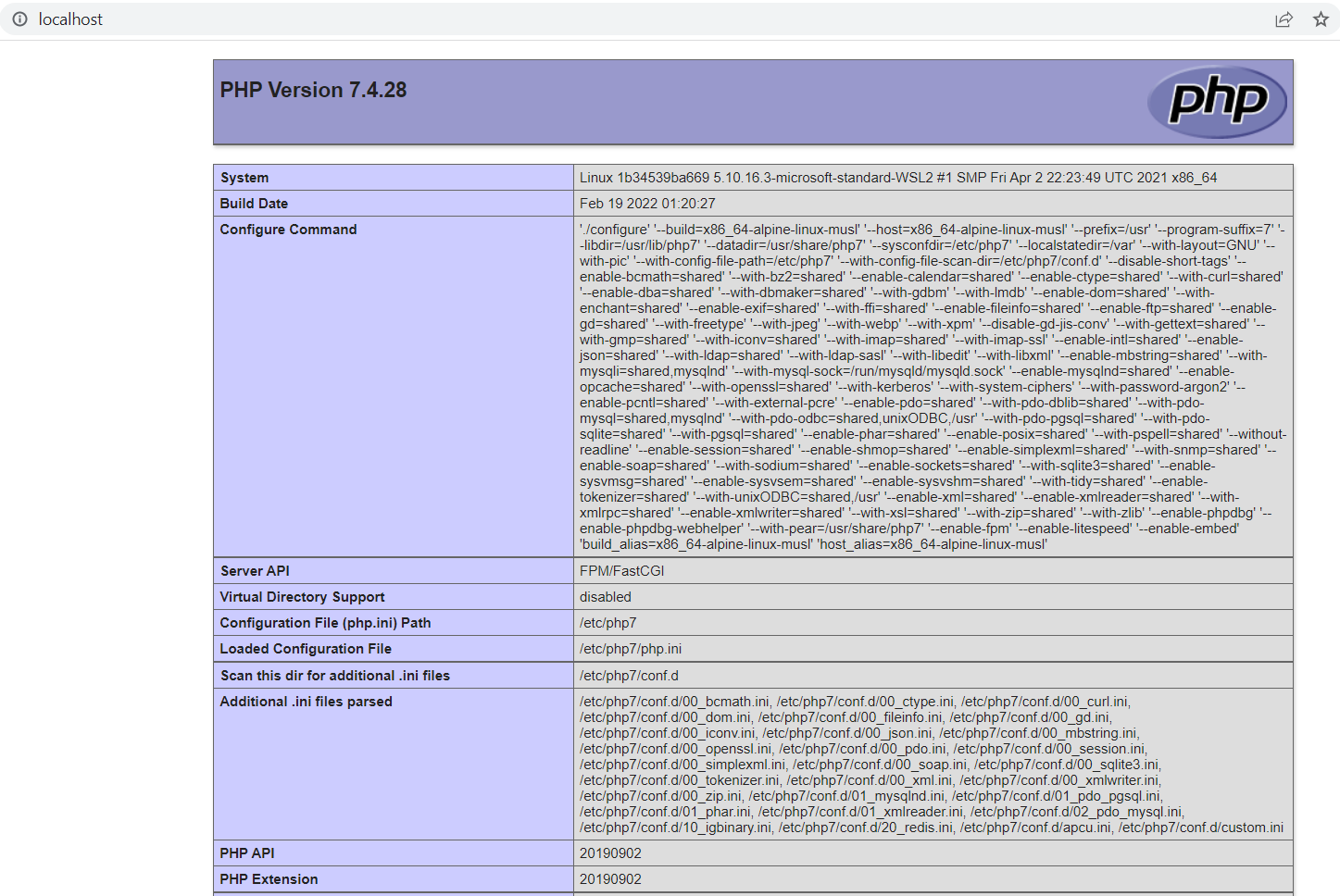Select the Loaded Configuration File label
This screenshot has width=1340, height=896.
(306, 649)
